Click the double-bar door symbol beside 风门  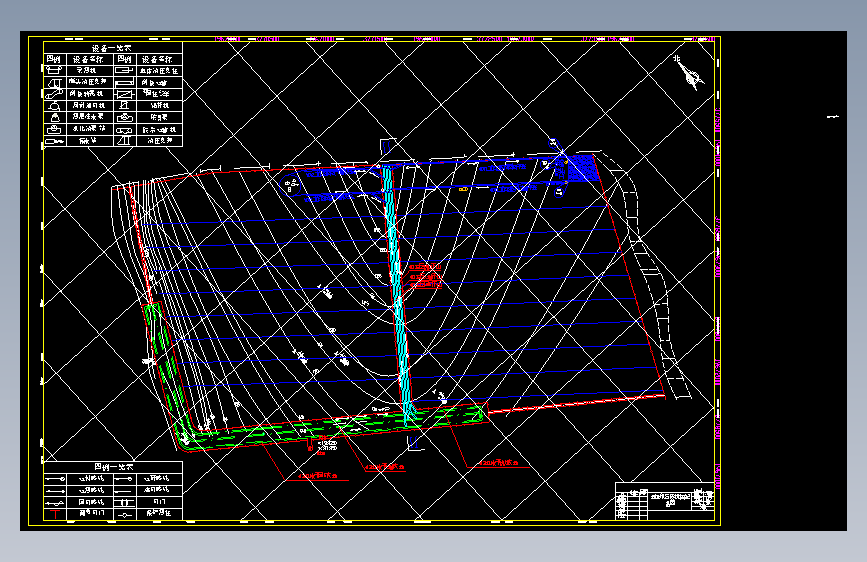tap(125, 502)
